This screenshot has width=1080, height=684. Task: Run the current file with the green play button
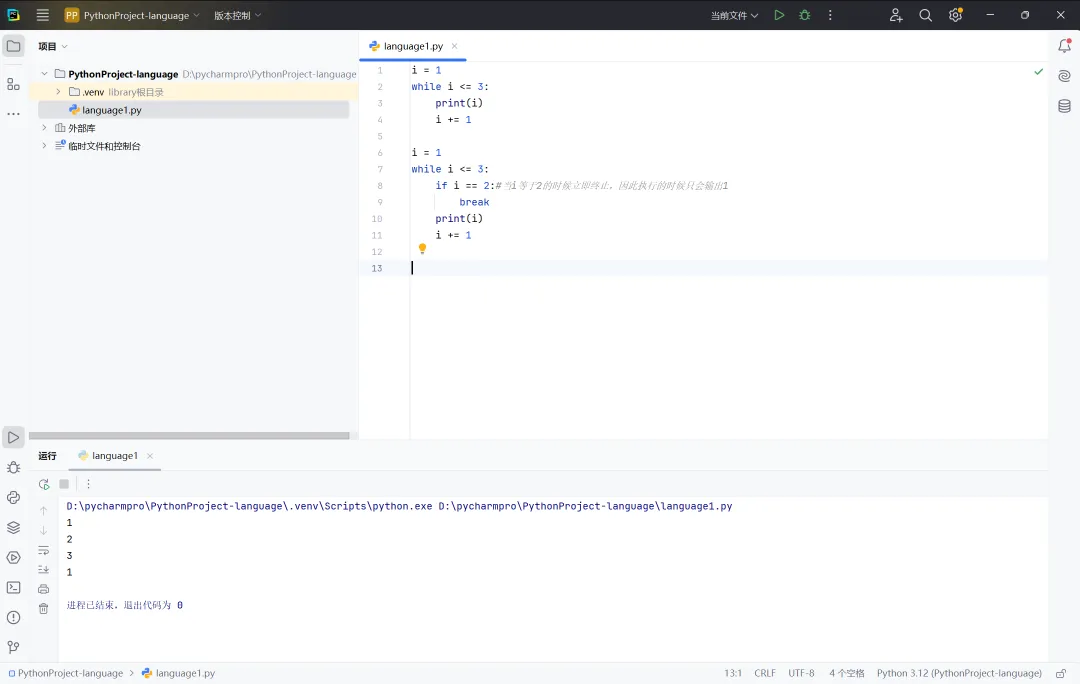(779, 15)
